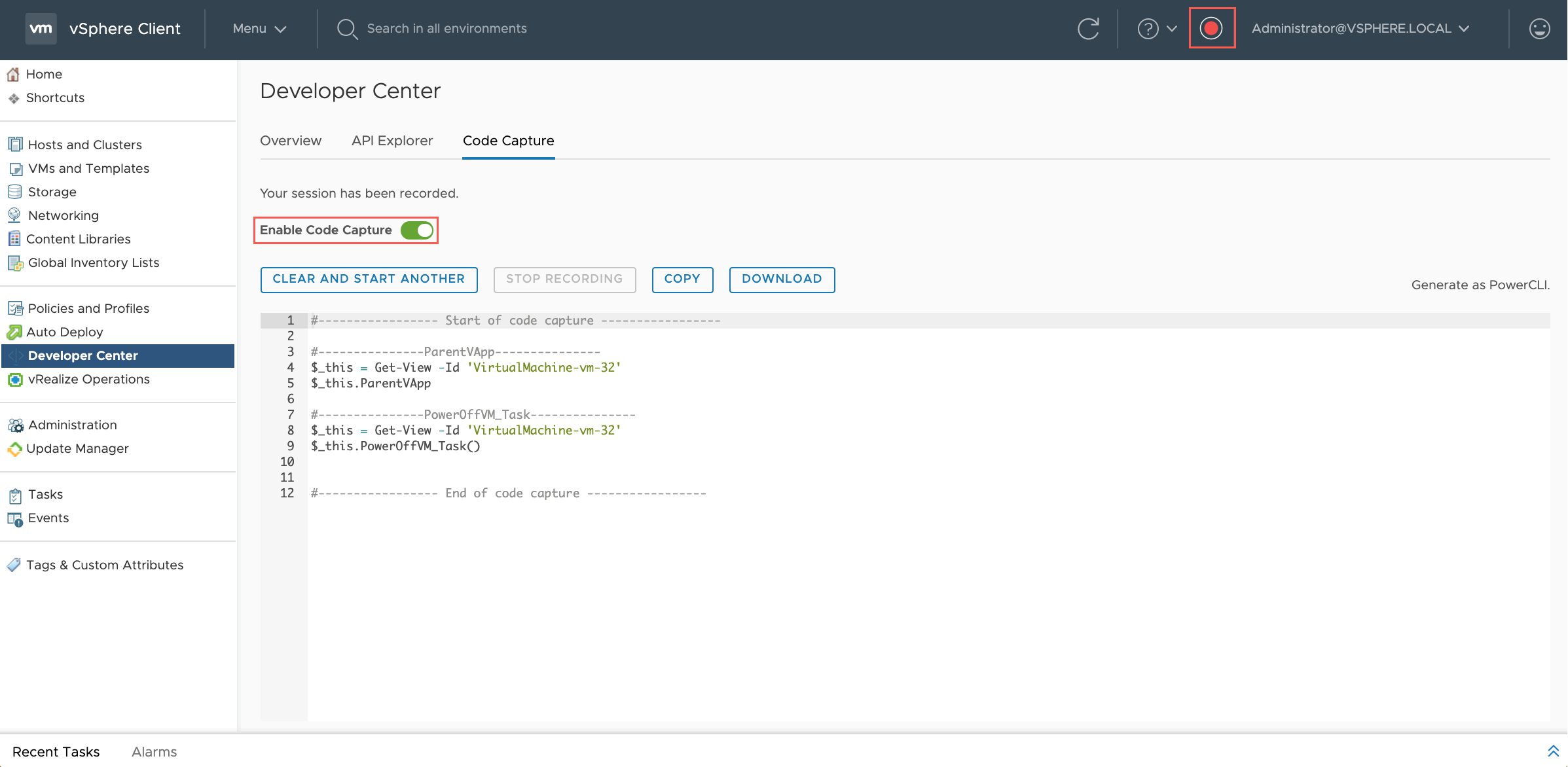Viewport: 1568px width, 767px height.
Task: Open the Help dropdown chevron
Action: coord(1171,29)
